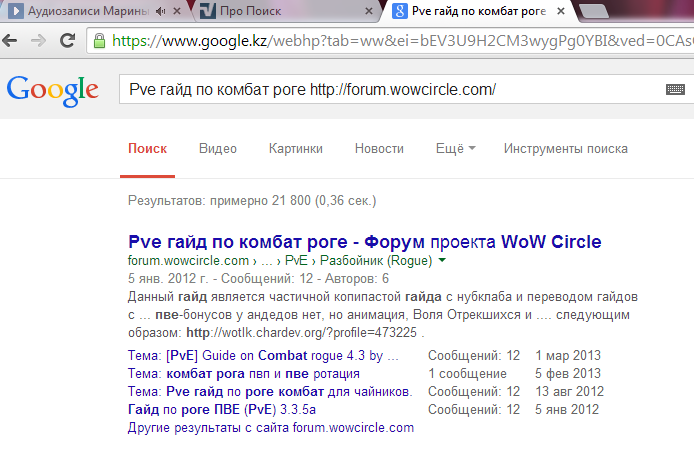Open Инструменты поиска
The height and width of the screenshot is (463, 694).
566,149
